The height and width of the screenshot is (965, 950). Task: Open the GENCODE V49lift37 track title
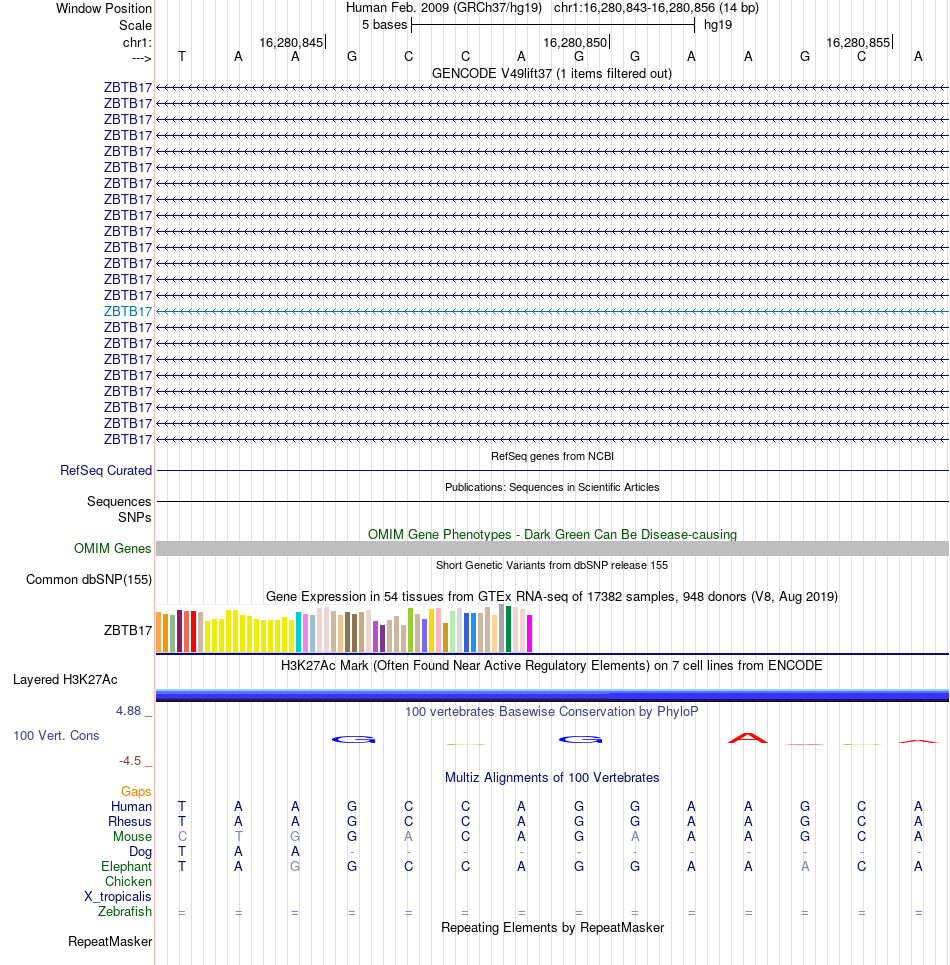click(x=552, y=73)
